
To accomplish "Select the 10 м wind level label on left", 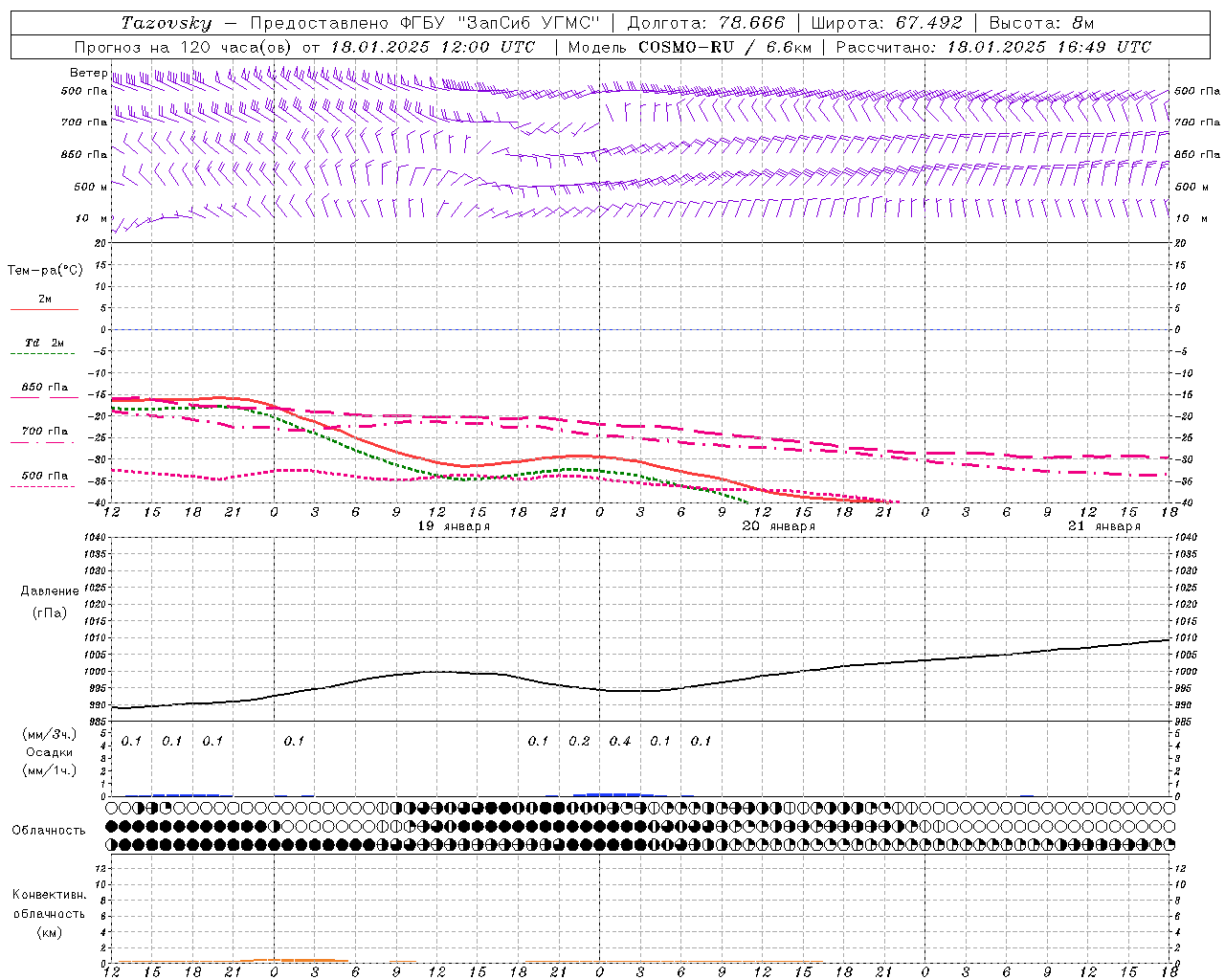I will [x=92, y=218].
